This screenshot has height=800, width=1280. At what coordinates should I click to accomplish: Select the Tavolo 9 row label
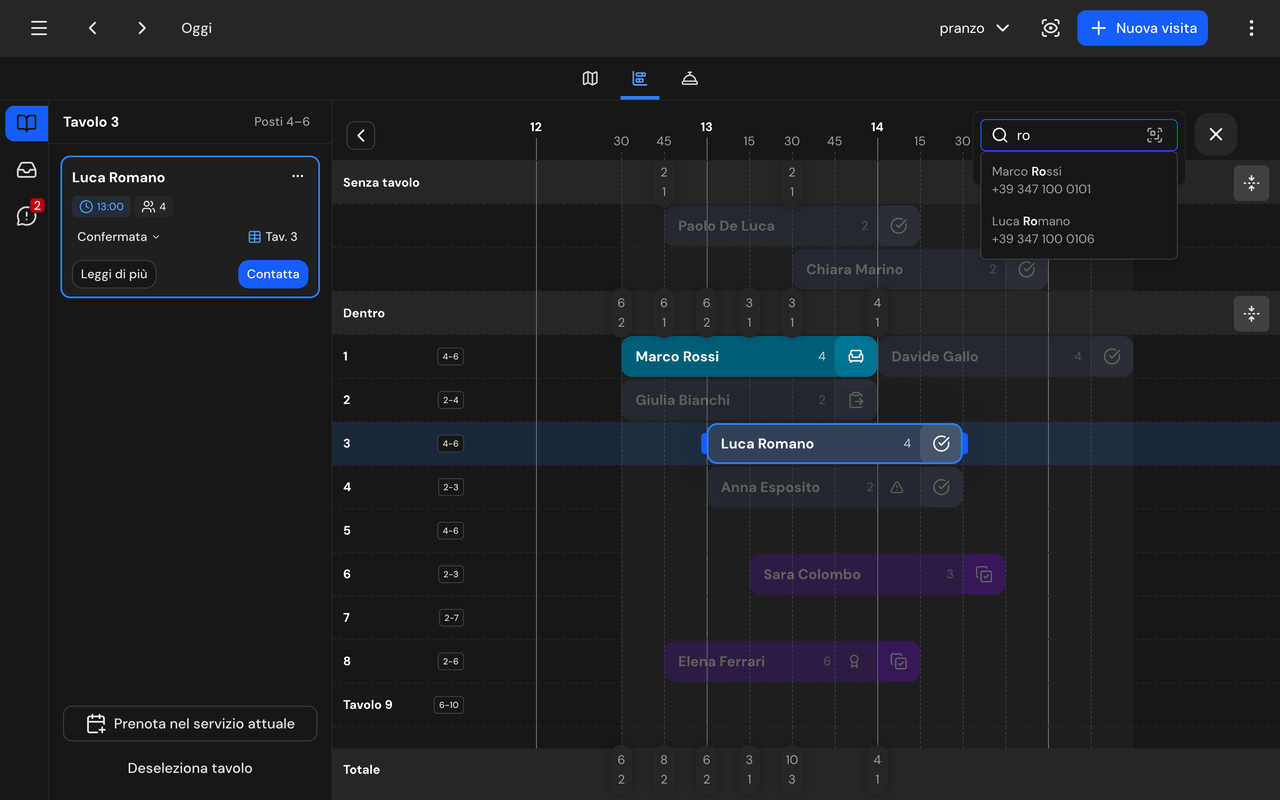[368, 704]
